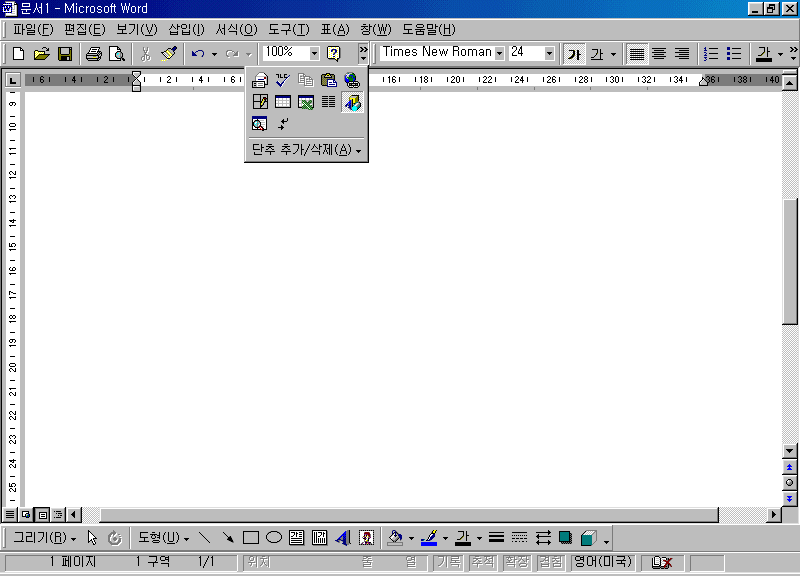
Task: Run the spelling and grammar check
Action: [x=283, y=80]
